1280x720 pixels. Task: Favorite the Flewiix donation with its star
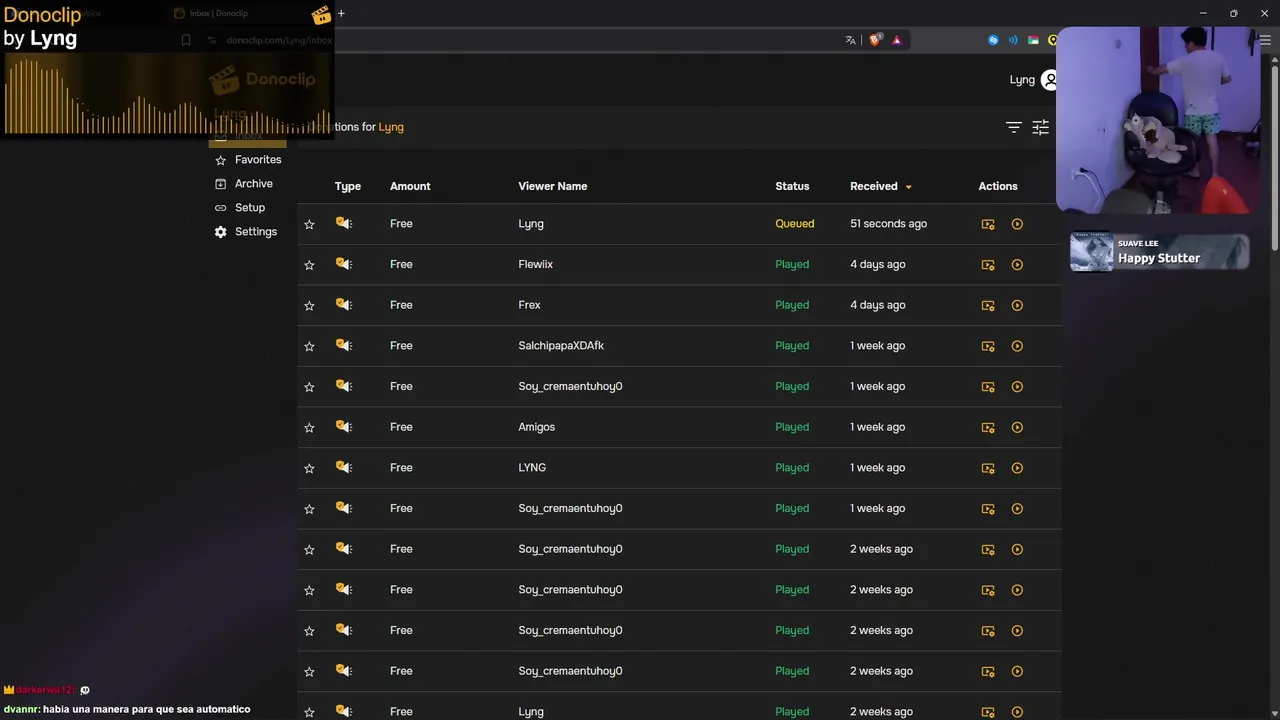point(309,265)
